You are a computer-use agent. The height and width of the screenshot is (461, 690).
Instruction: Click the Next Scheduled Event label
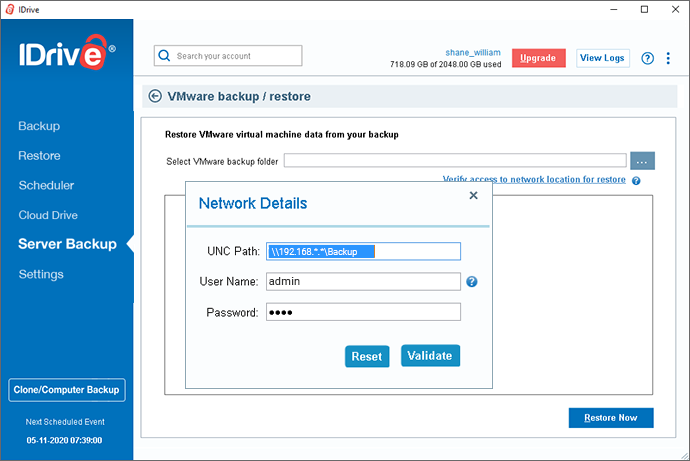pyautogui.click(x=65, y=422)
